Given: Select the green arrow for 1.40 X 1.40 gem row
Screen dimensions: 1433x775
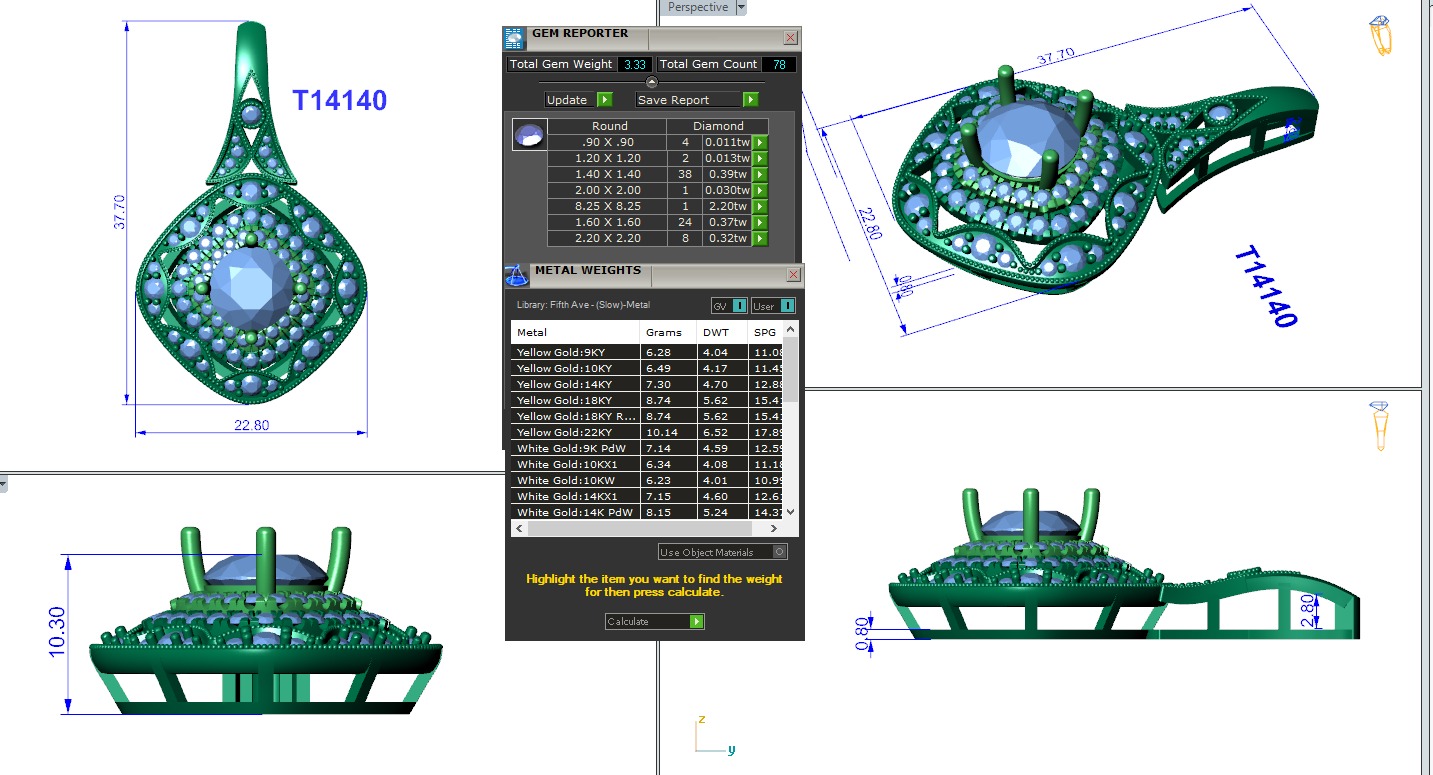Looking at the screenshot, I should coord(760,174).
